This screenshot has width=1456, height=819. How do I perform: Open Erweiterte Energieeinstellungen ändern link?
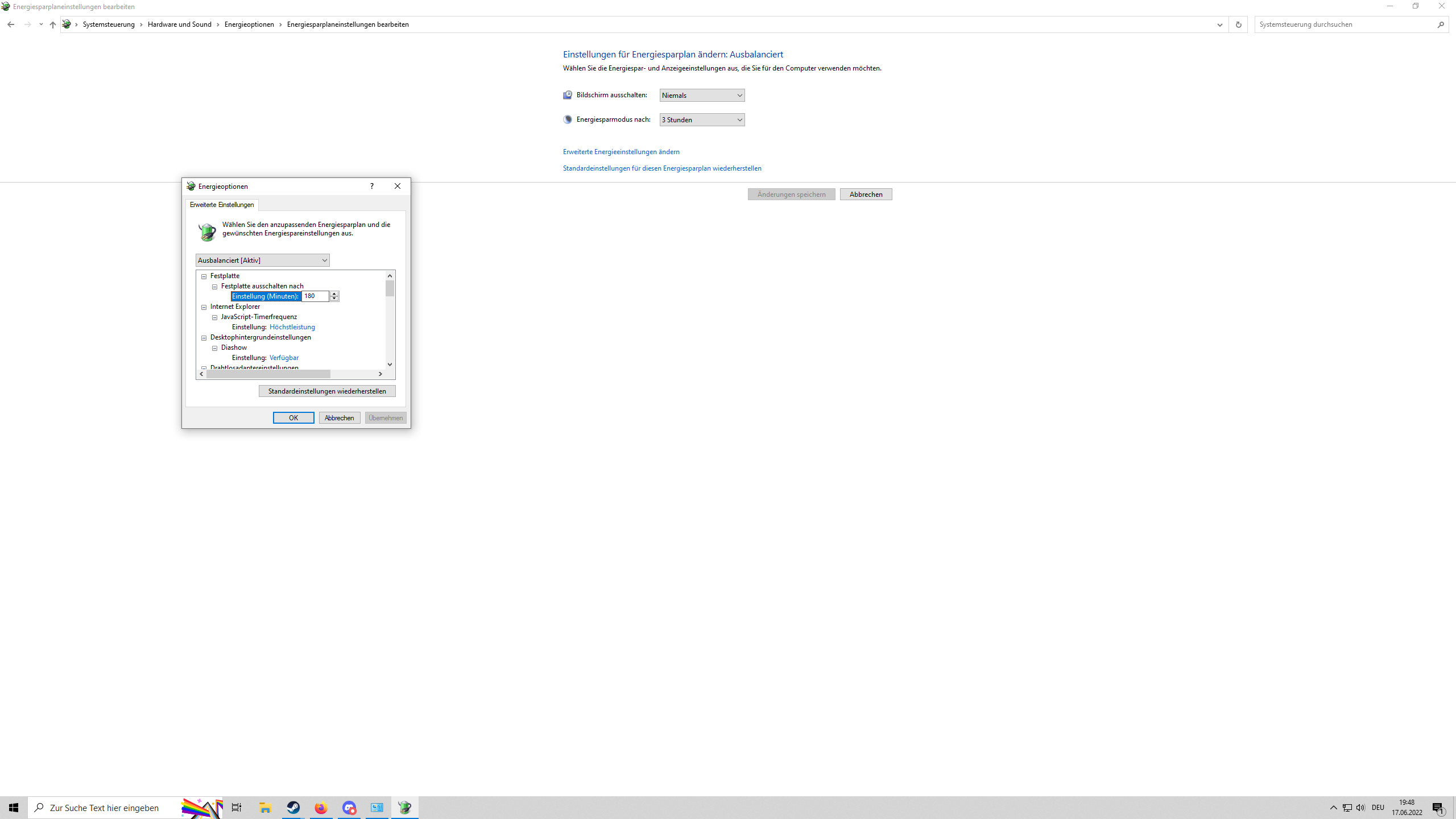621,152
